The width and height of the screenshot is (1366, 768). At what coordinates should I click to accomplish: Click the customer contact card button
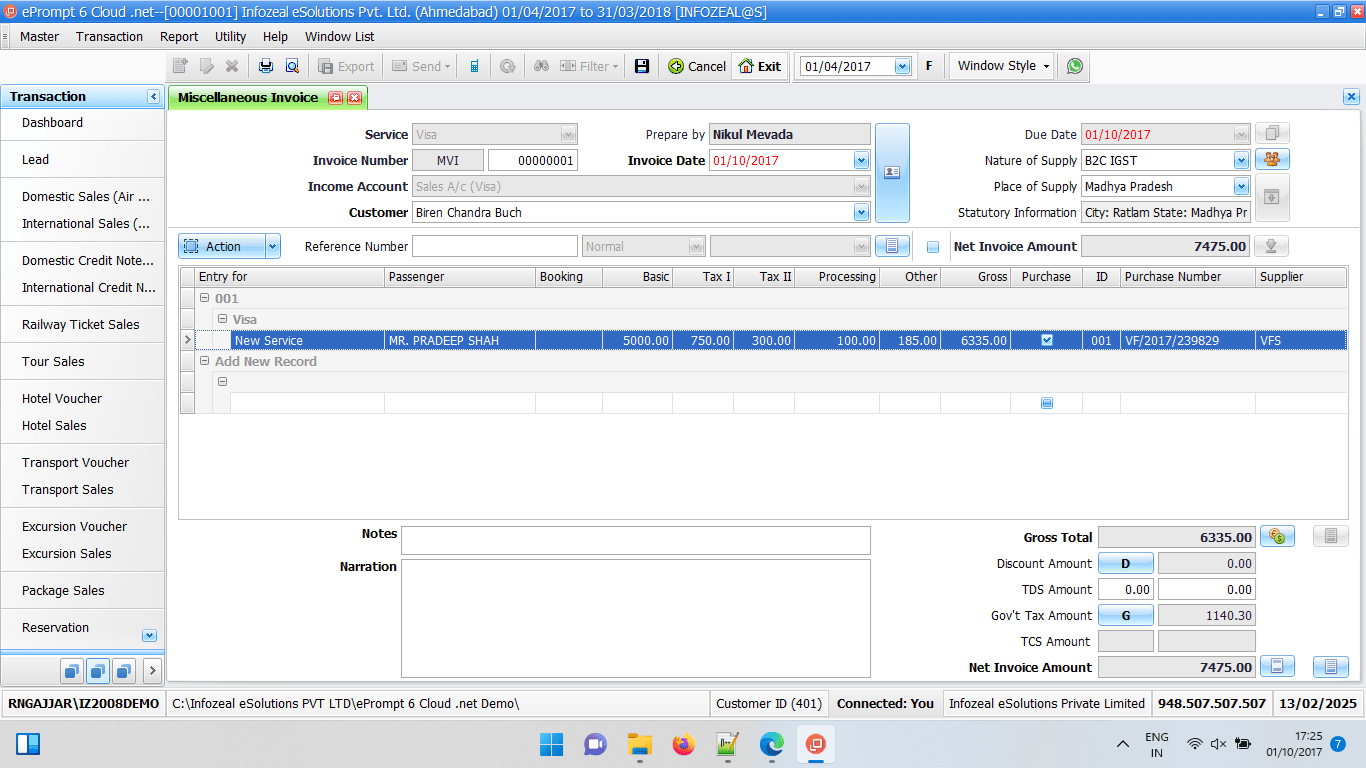pos(892,173)
